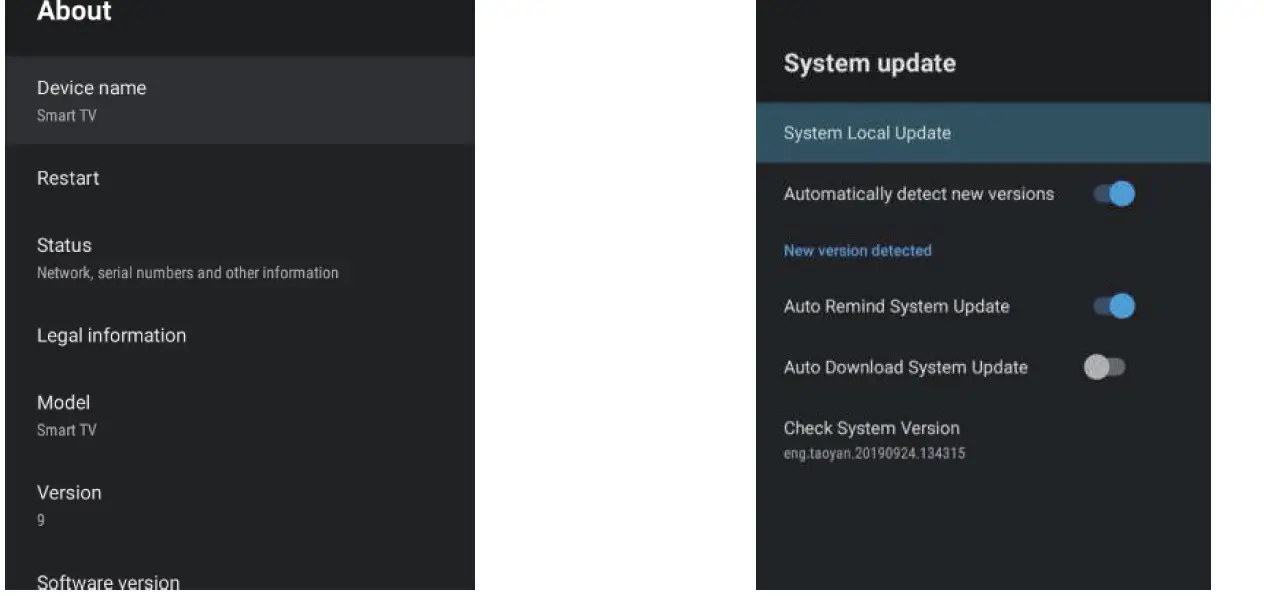This screenshot has width=1264, height=596.
Task: Click the New version detected notice
Action: pyautogui.click(x=857, y=251)
